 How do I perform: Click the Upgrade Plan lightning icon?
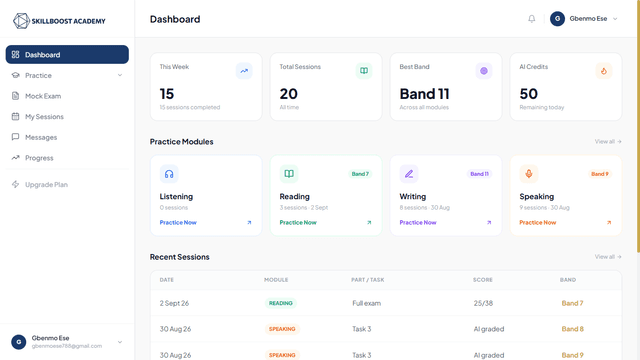coord(16,184)
